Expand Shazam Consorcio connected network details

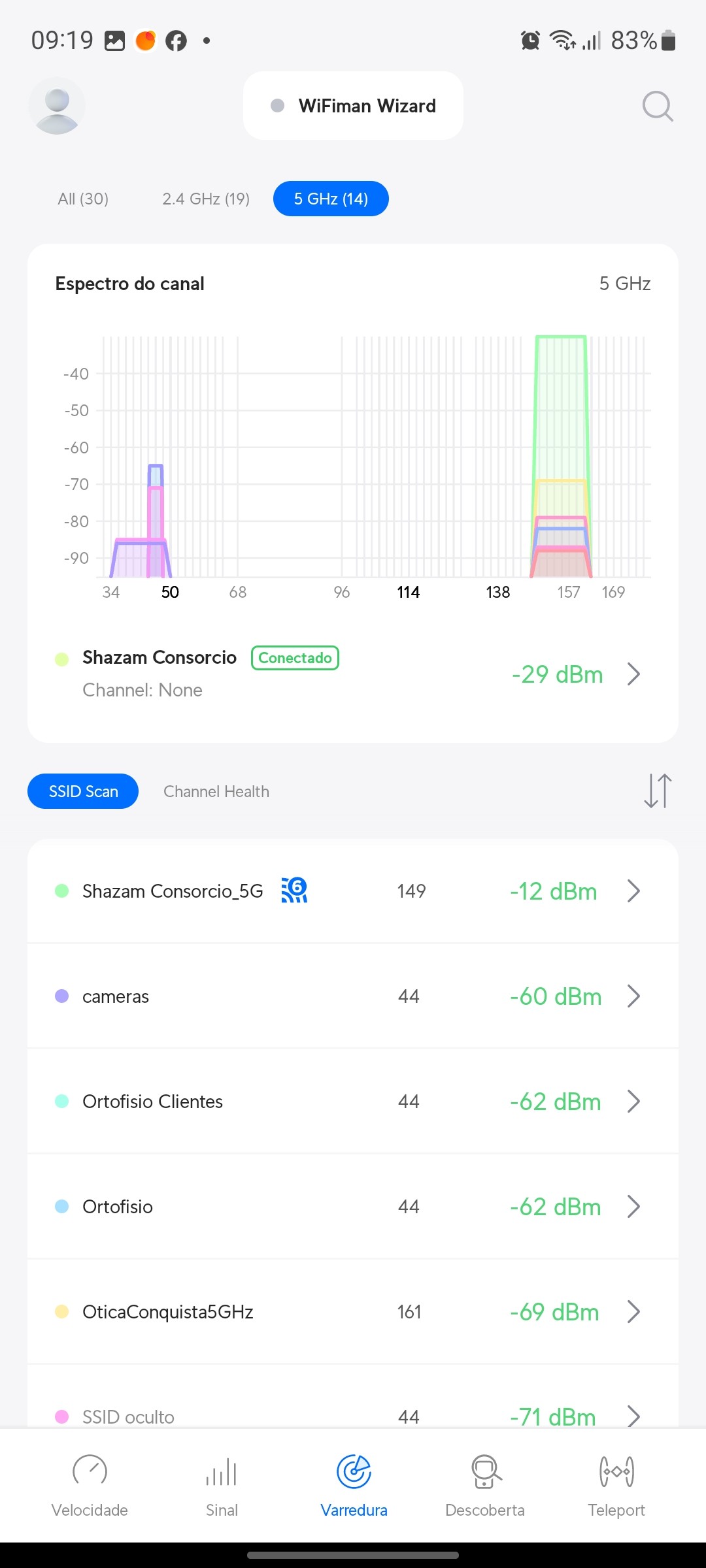pyautogui.click(x=633, y=674)
